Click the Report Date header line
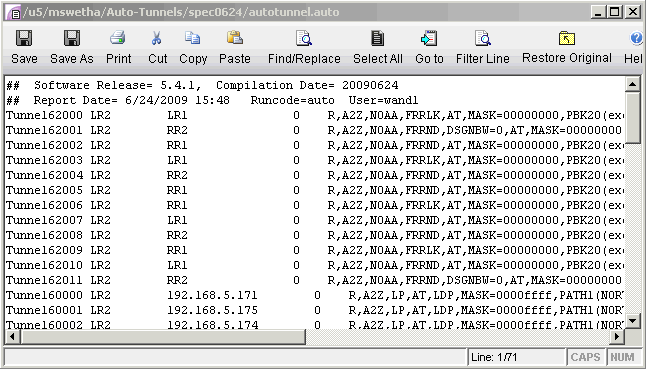This screenshot has width=646, height=369. pyautogui.click(x=212, y=100)
